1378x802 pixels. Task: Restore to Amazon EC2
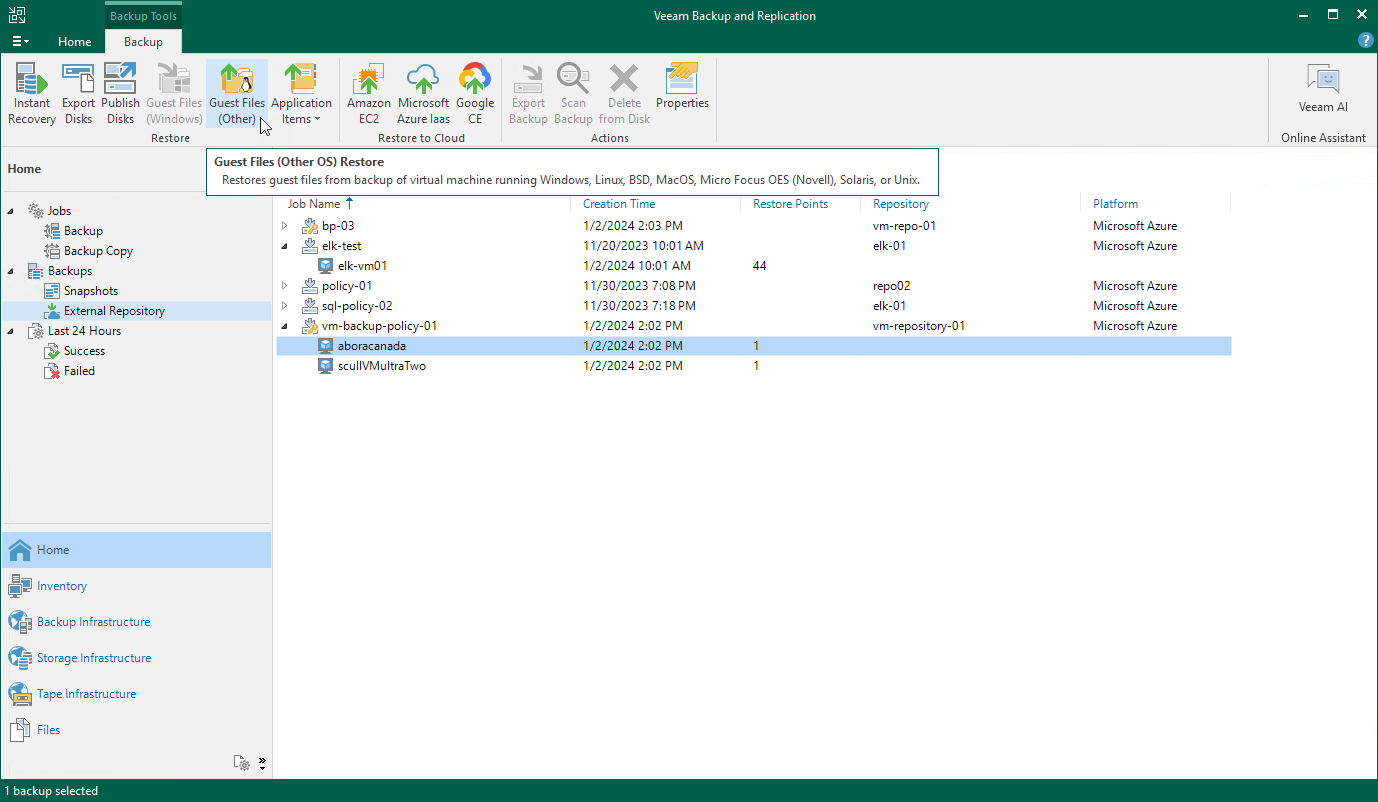tap(369, 94)
